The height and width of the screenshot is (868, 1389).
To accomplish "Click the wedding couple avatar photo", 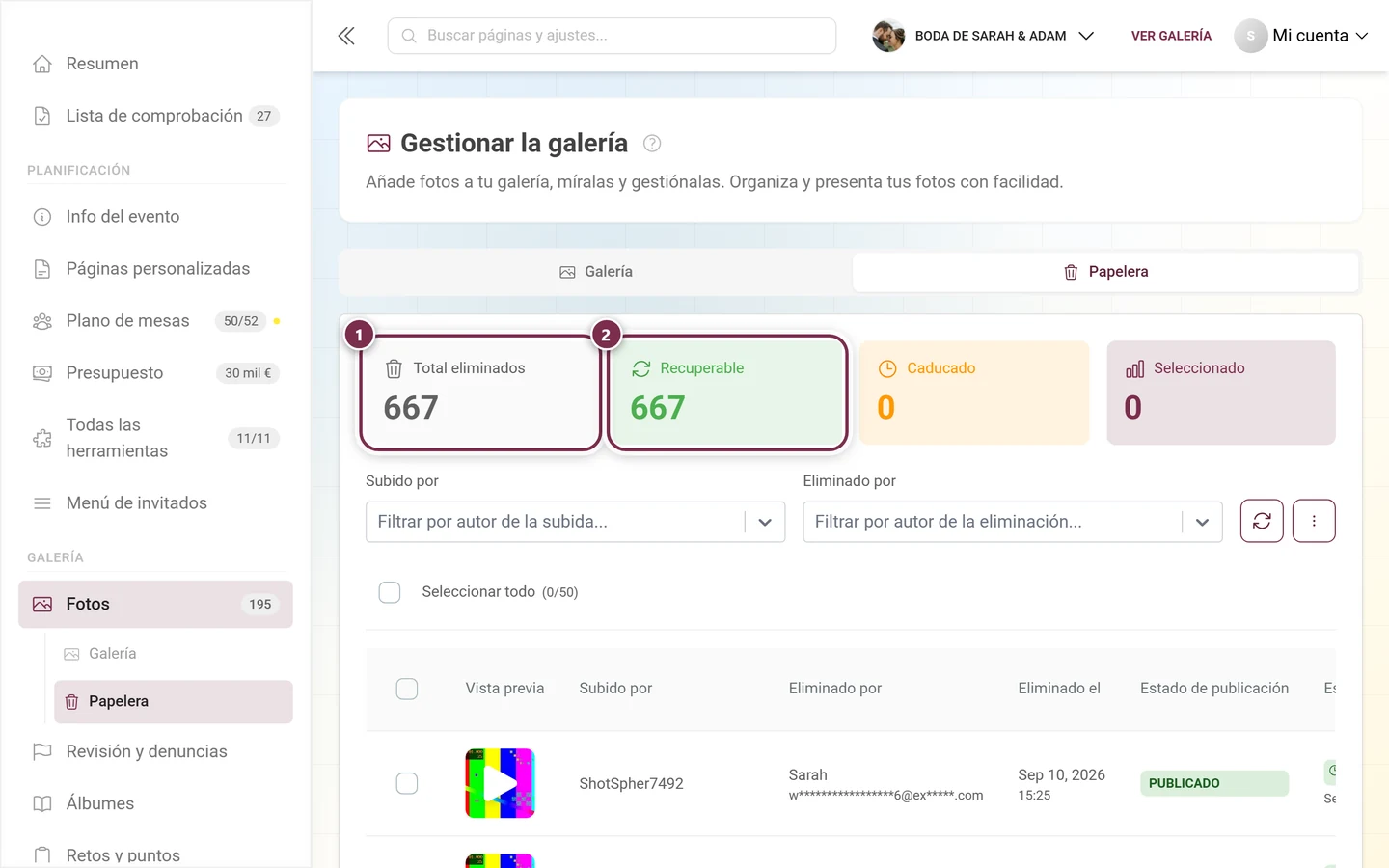I will pos(888,36).
